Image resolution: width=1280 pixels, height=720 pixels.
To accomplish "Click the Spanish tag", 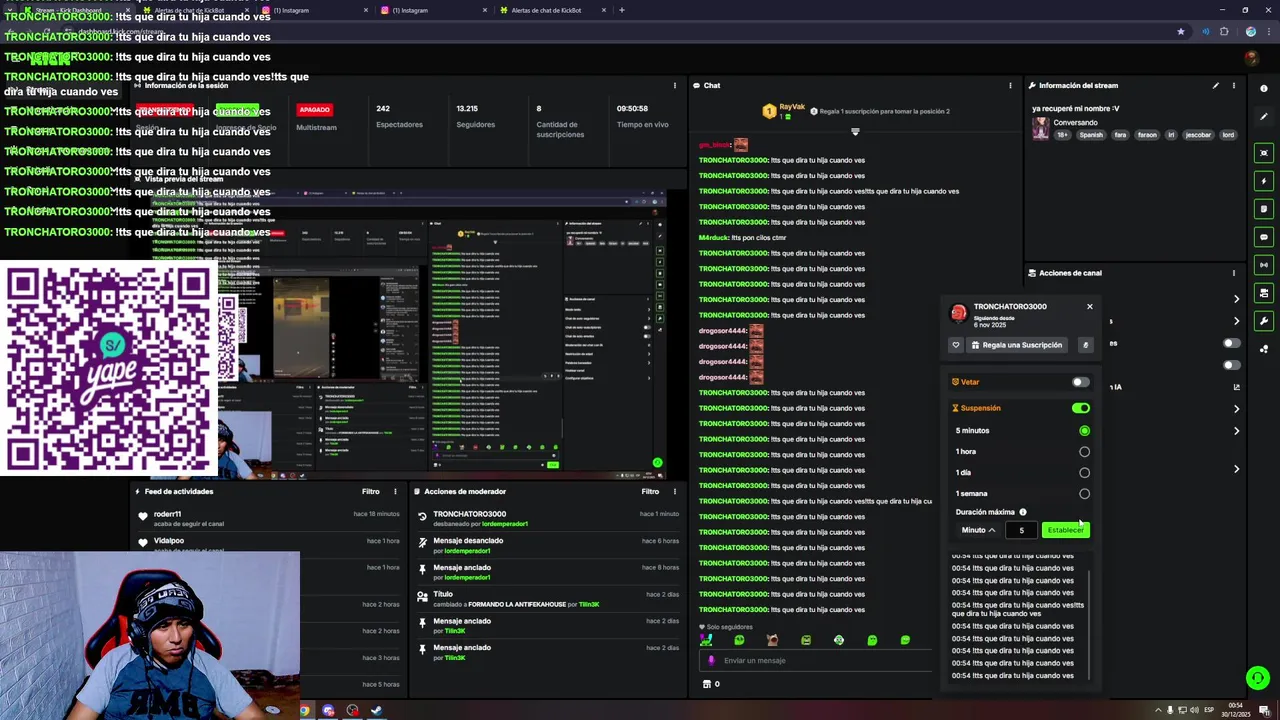I will click(x=1091, y=135).
